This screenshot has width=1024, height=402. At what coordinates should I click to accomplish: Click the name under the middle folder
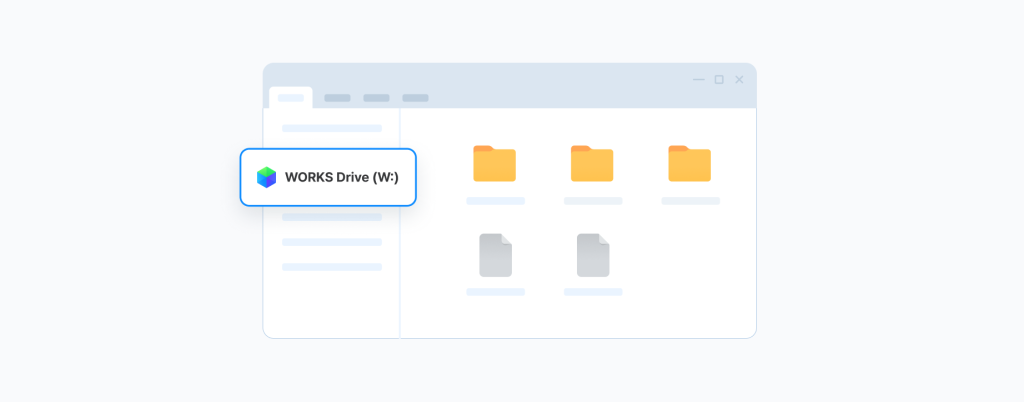click(x=592, y=201)
